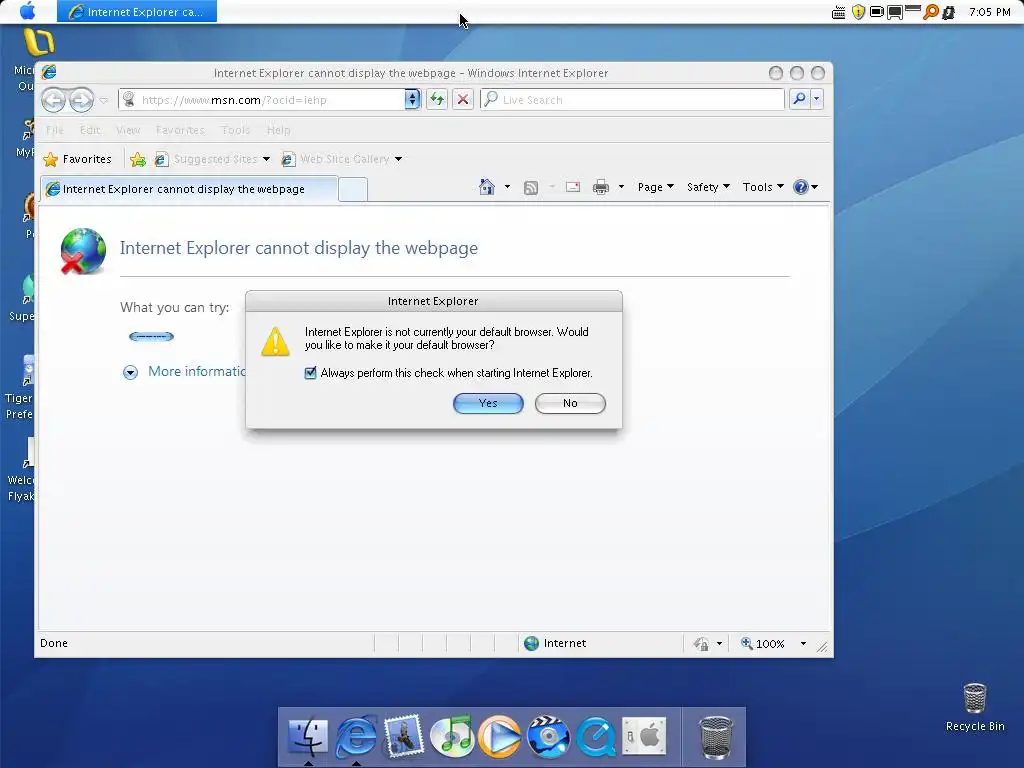Open the File menu
The width and height of the screenshot is (1024, 768).
(55, 130)
